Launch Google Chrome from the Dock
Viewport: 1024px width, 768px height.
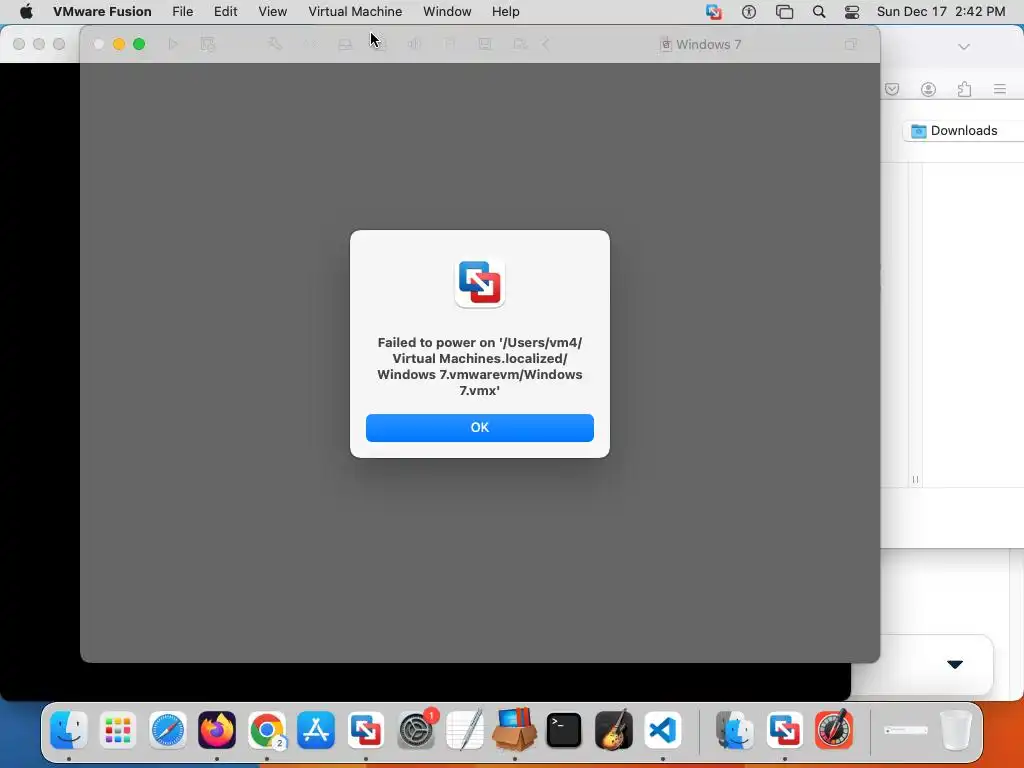click(266, 729)
